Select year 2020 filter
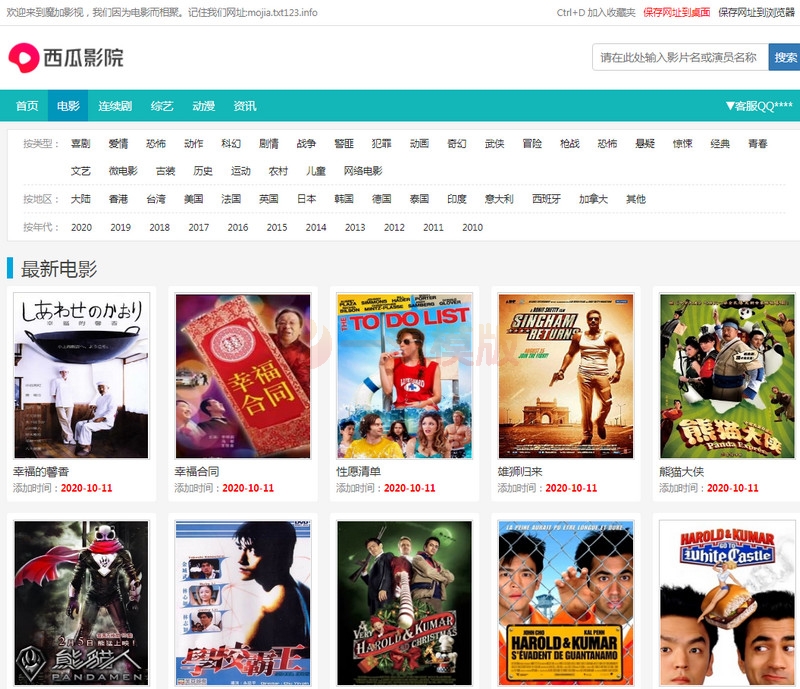800x689 pixels. [x=81, y=227]
